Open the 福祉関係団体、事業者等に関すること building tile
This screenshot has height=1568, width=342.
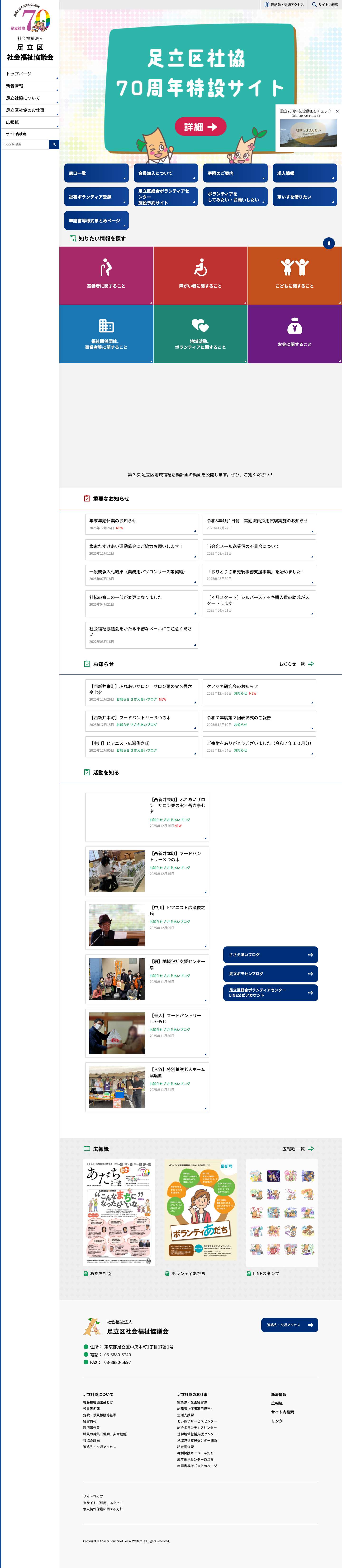106,334
